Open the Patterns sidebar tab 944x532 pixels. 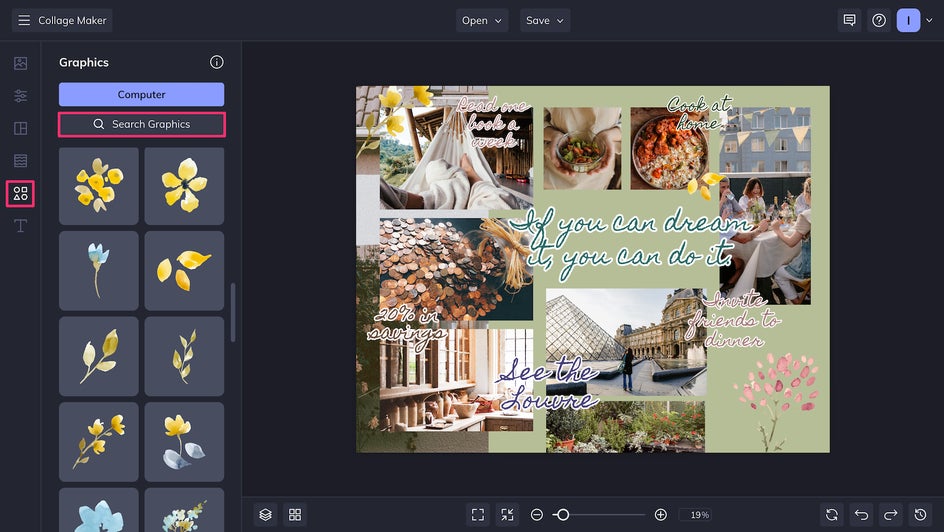pyautogui.click(x=20, y=161)
